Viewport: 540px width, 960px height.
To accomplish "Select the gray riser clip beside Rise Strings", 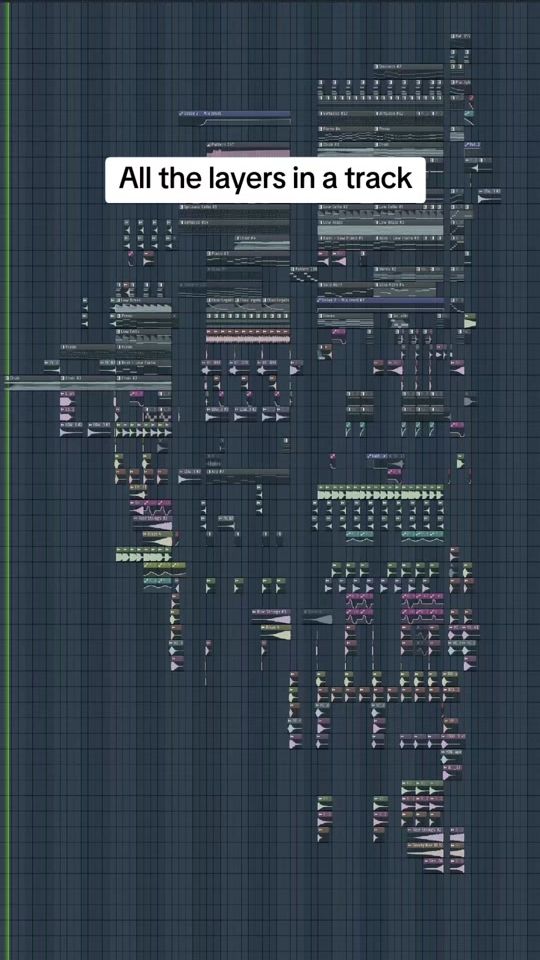I will pyautogui.click(x=317, y=618).
